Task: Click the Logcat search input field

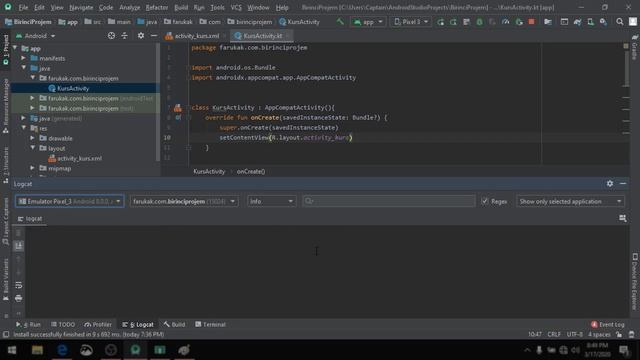Action: (x=389, y=201)
